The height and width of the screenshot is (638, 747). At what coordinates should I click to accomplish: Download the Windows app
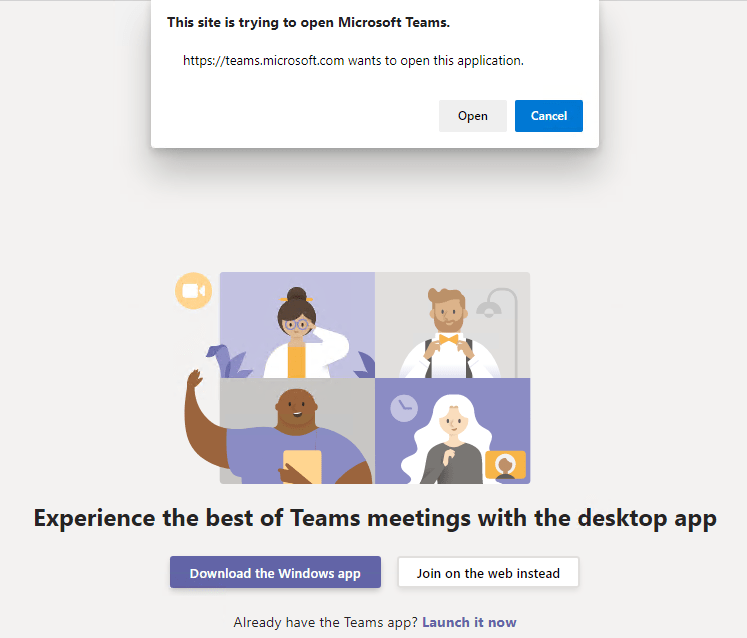click(x=275, y=573)
